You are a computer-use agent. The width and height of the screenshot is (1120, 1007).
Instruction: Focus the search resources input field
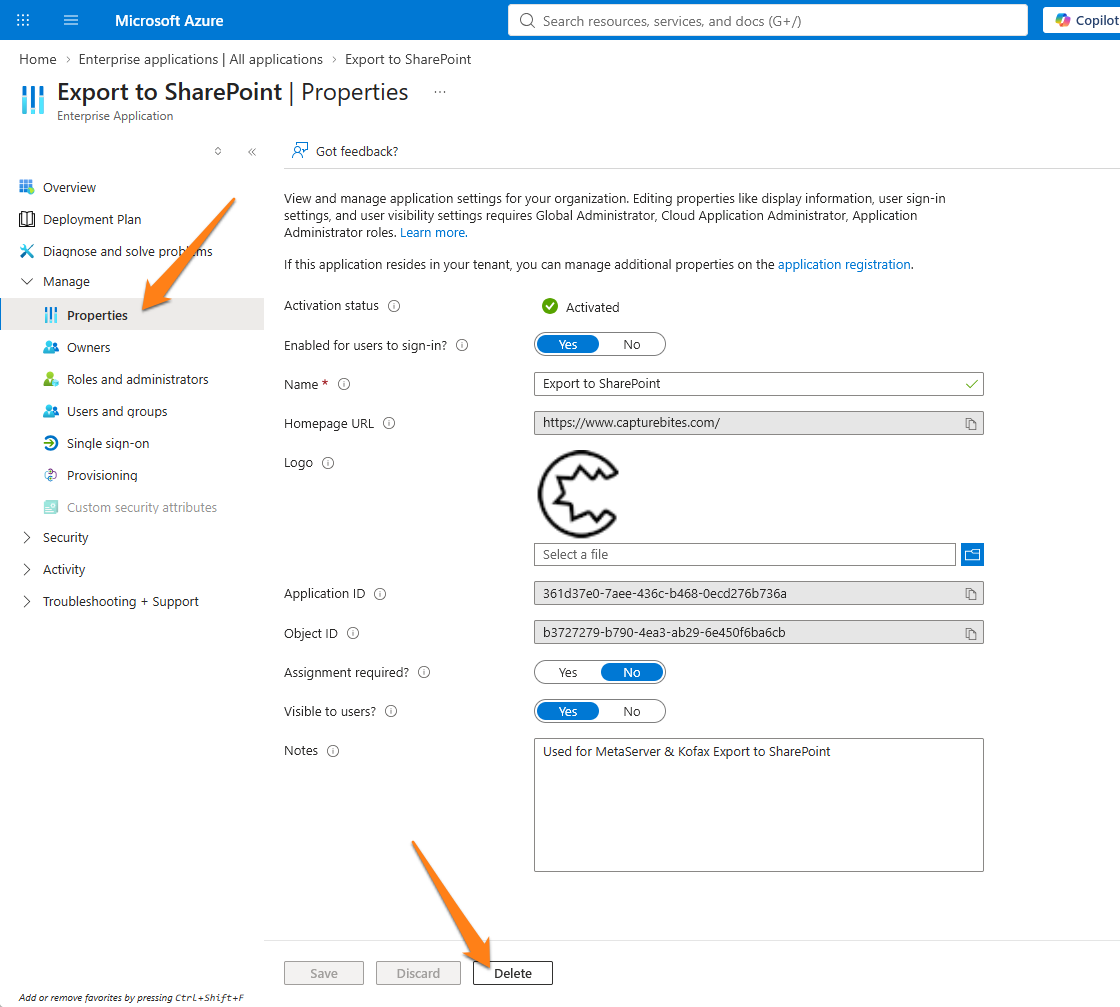click(x=768, y=21)
